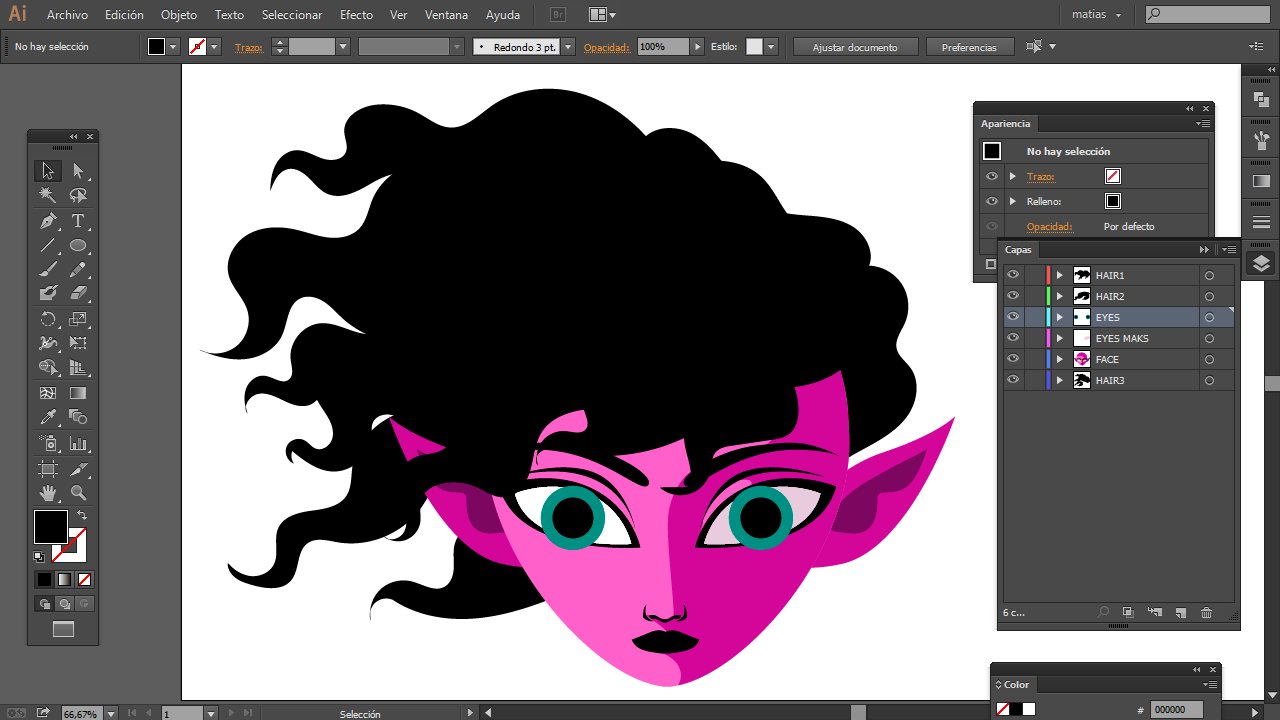
Task: Select the Symbol Sprayer tool
Action: [48, 443]
